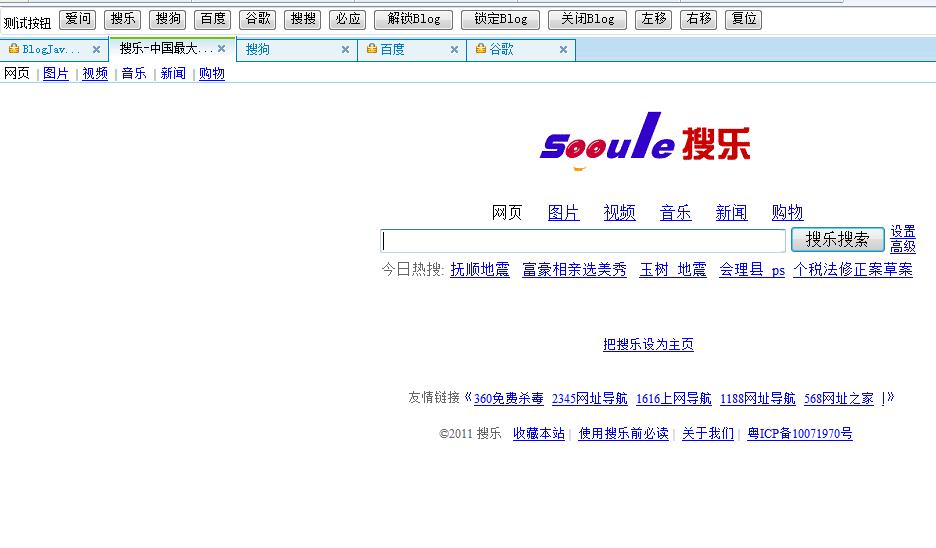Image resolution: width=936 pixels, height=548 pixels.
Task: Click the 搜乐 test button
Action: (122, 19)
